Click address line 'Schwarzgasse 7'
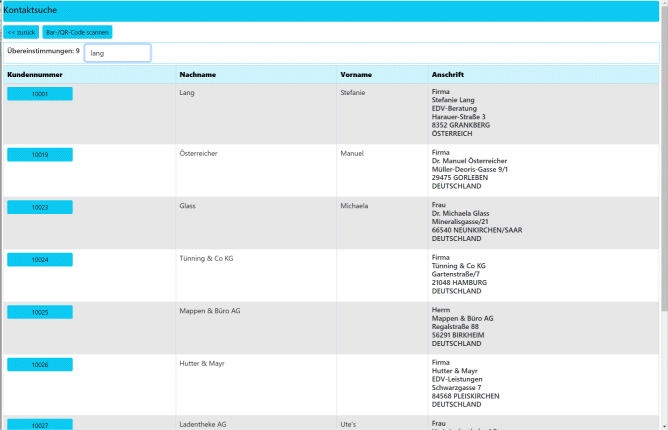668x430 pixels. click(x=456, y=387)
